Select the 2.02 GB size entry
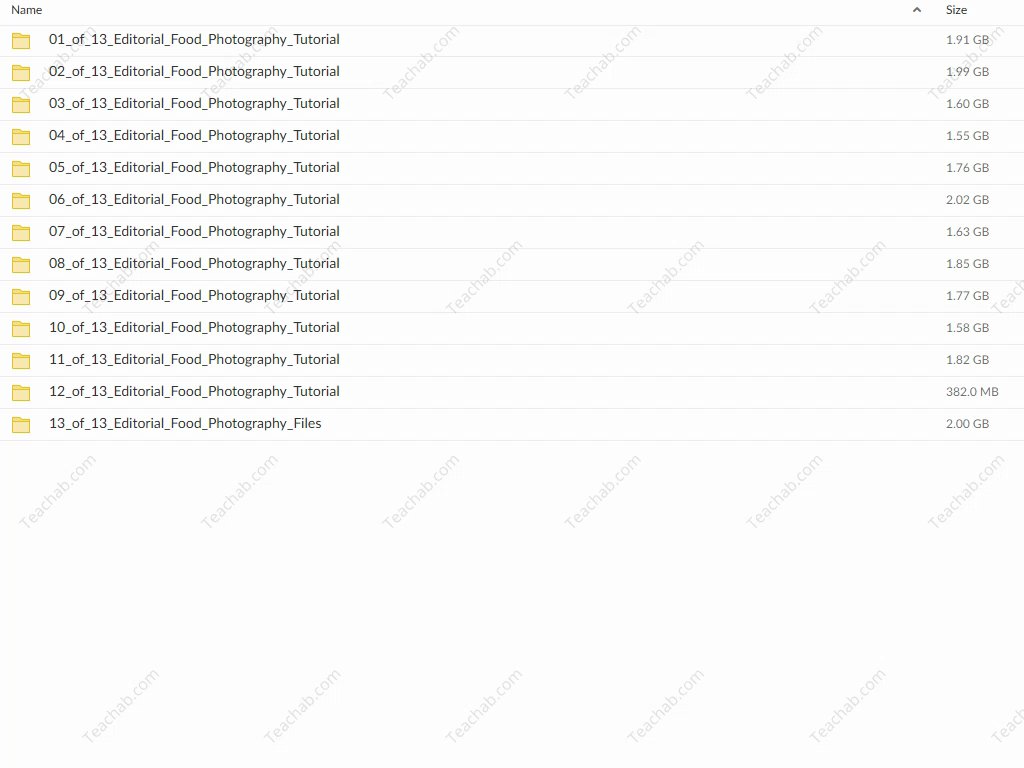The width and height of the screenshot is (1024, 768). click(x=967, y=200)
